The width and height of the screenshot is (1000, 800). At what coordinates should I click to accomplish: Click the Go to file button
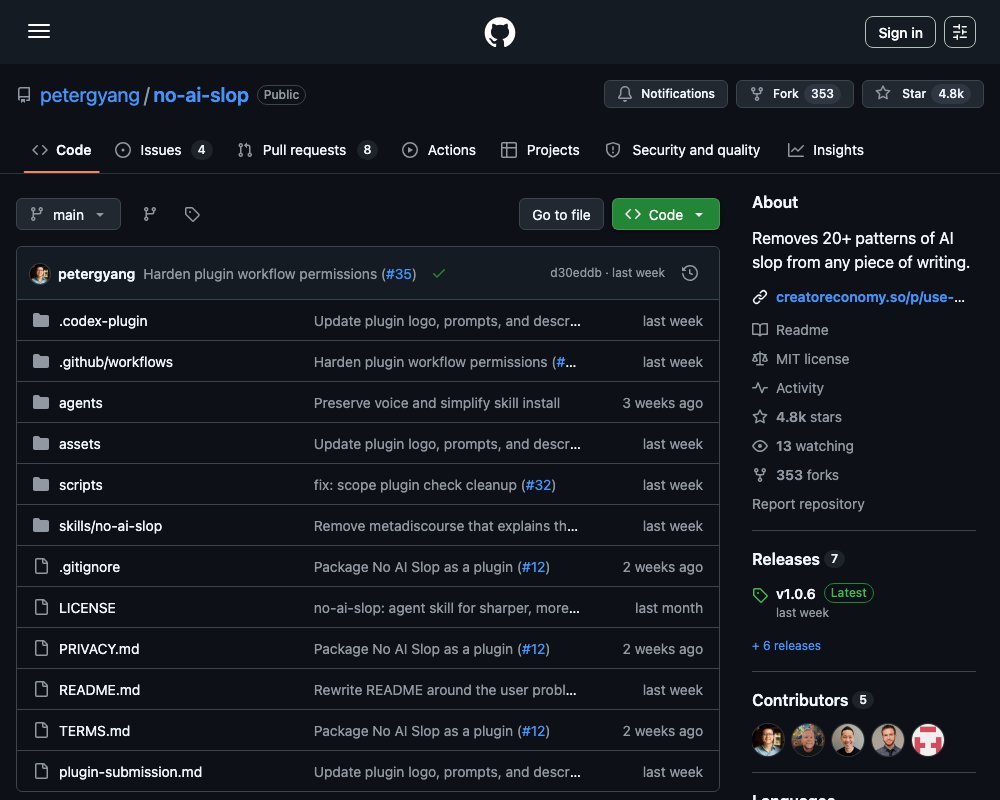click(561, 214)
